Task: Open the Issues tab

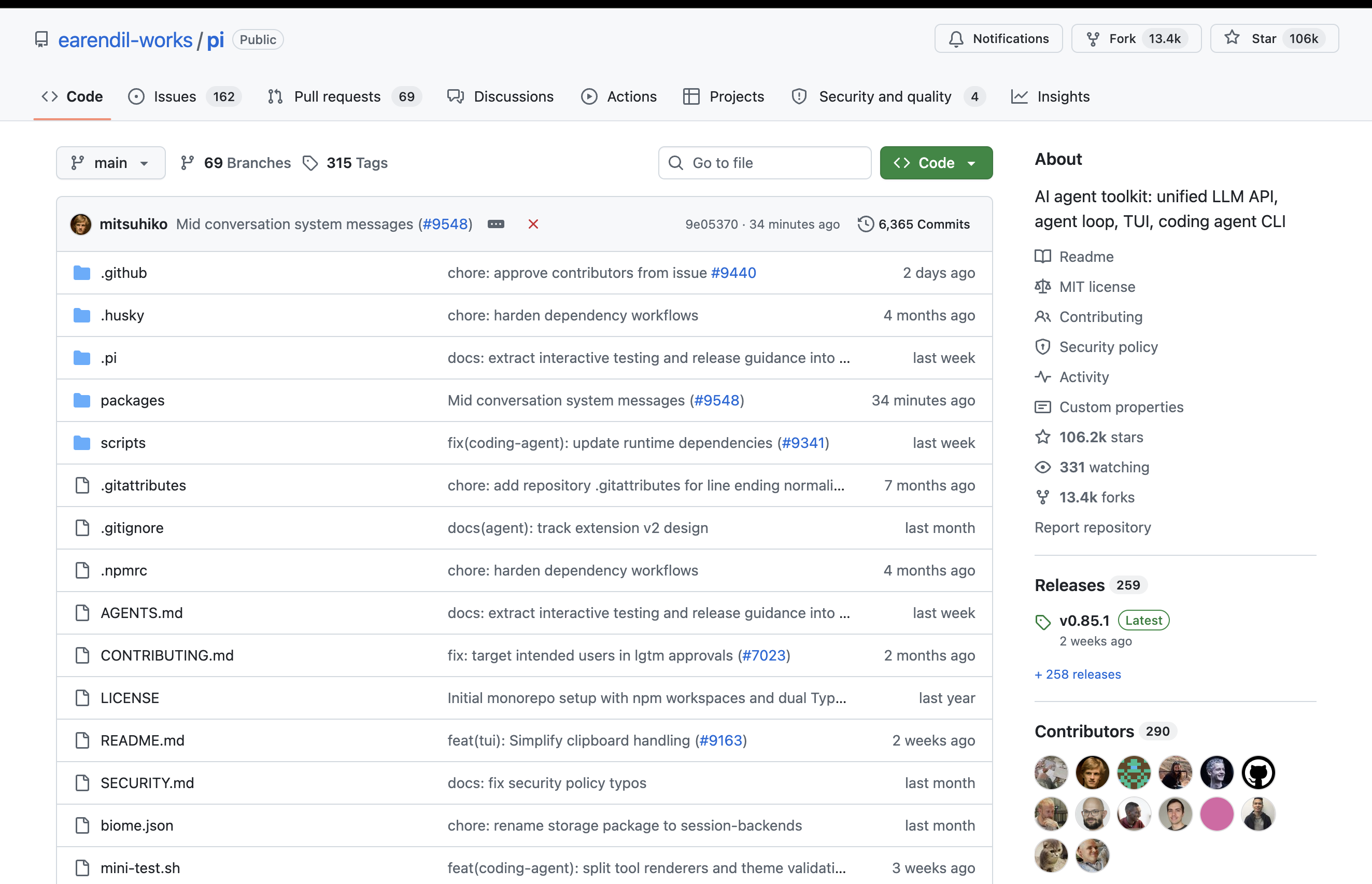Action: (185, 96)
